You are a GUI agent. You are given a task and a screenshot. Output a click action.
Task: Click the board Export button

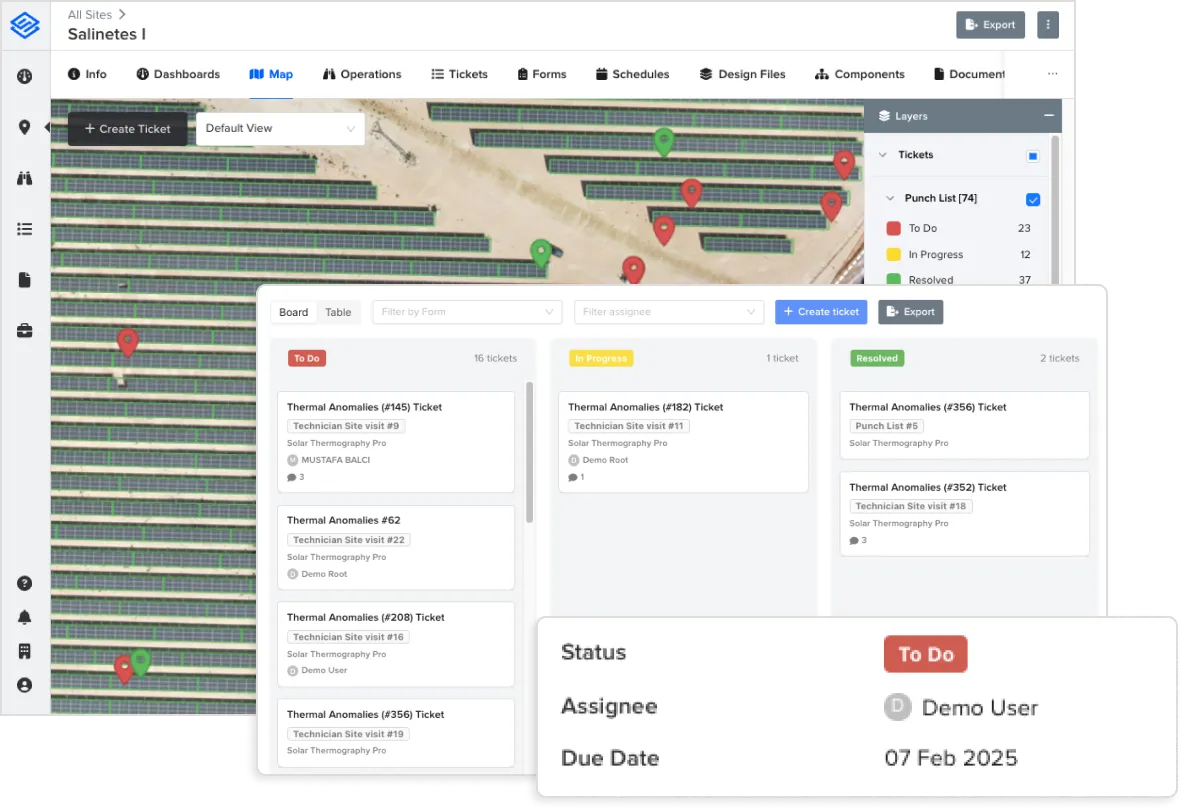(910, 312)
